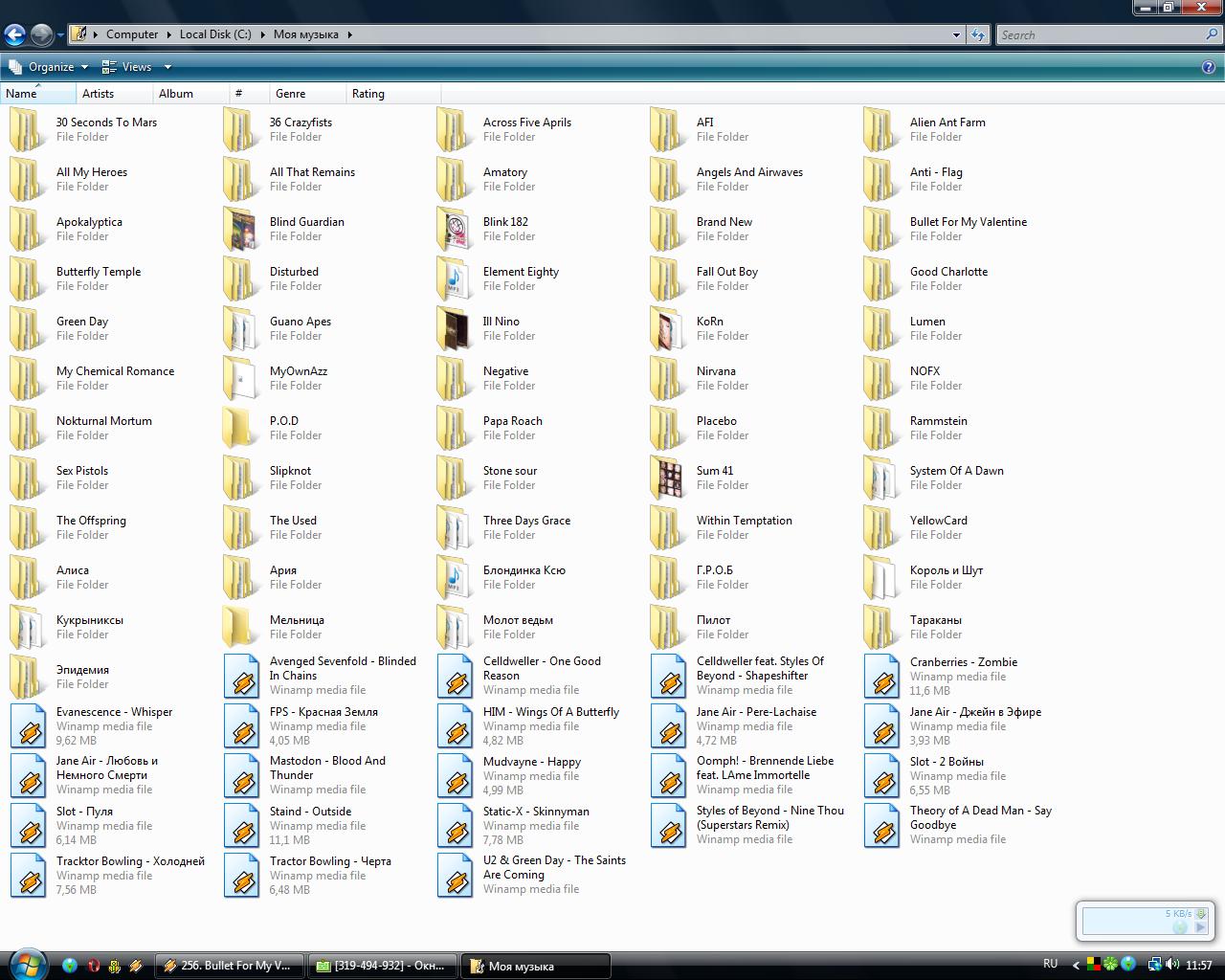The height and width of the screenshot is (980, 1225).
Task: Go back with the Back button
Action: (x=14, y=34)
